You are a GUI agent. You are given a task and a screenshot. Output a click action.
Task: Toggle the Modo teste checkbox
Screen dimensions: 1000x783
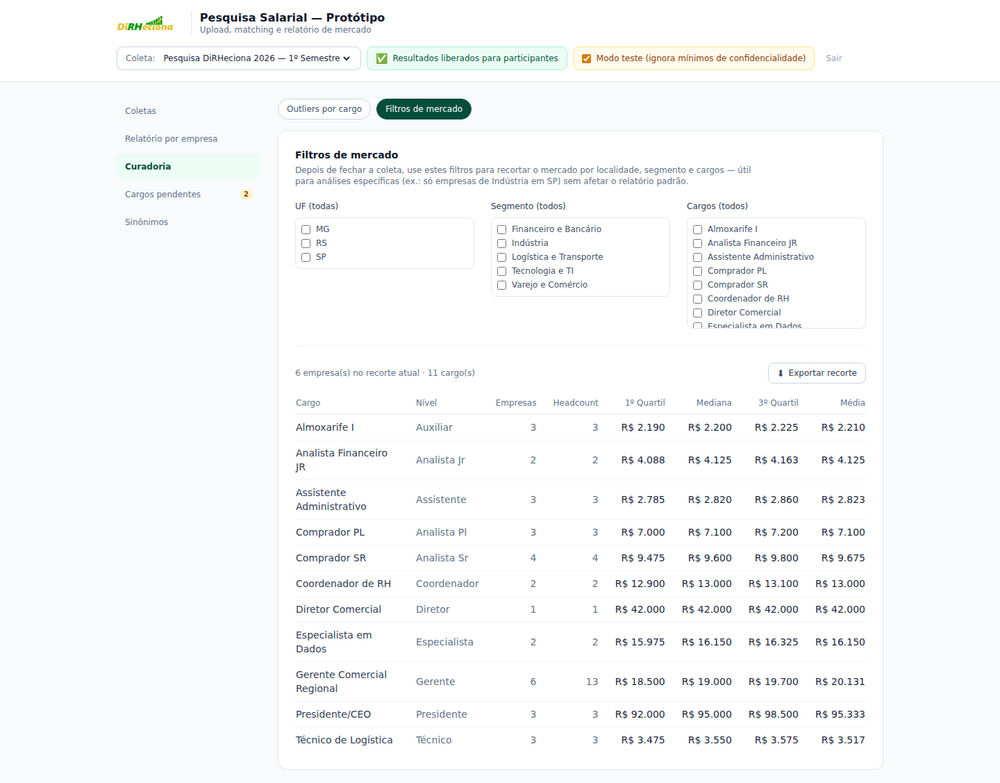pos(586,59)
